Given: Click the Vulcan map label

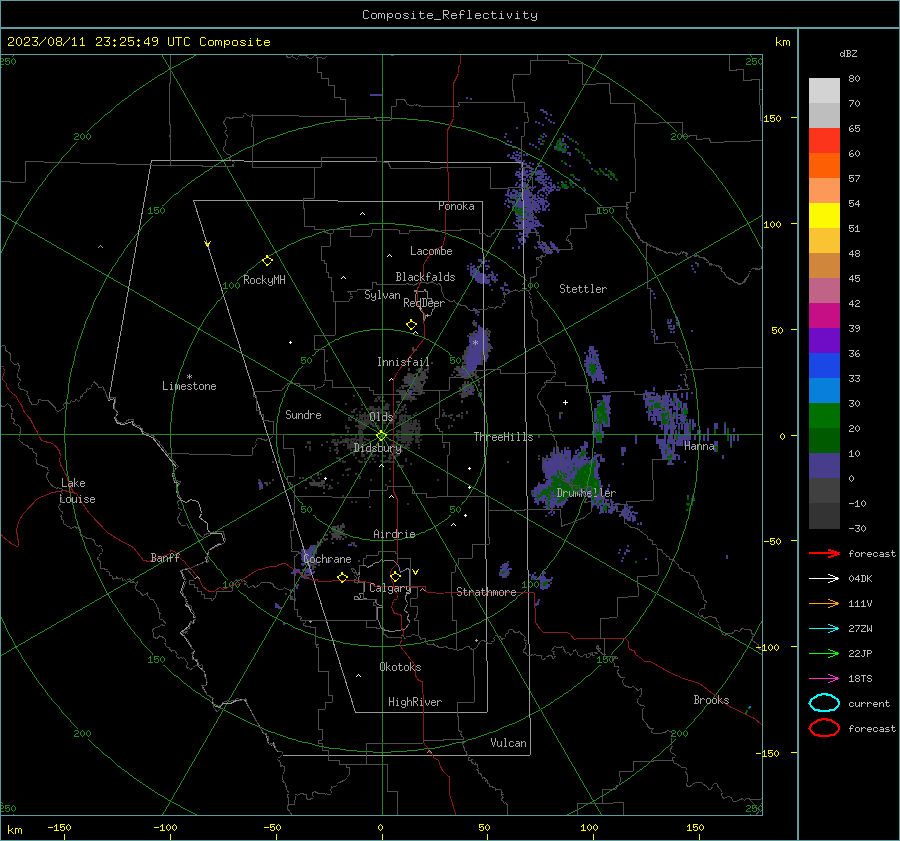Looking at the screenshot, I should click(509, 743).
